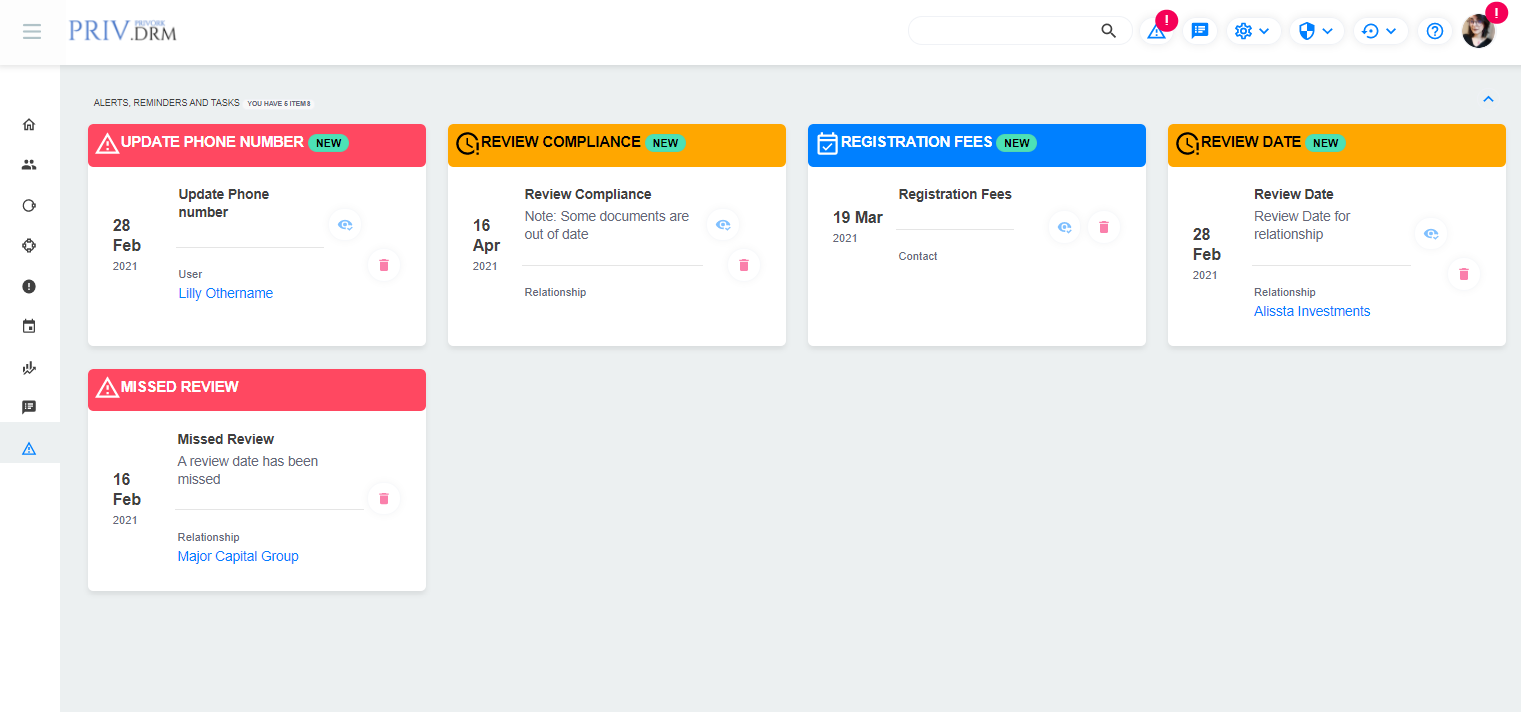
Task: Mark Update Phone Number alert as seen
Action: point(345,226)
